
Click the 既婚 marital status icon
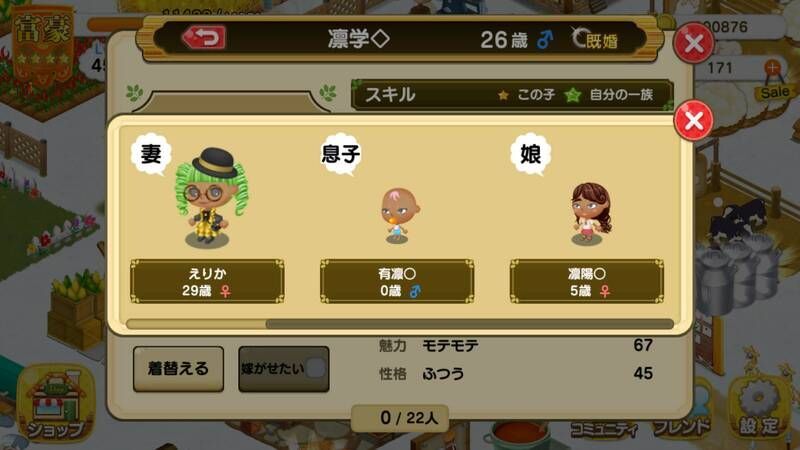pos(595,39)
